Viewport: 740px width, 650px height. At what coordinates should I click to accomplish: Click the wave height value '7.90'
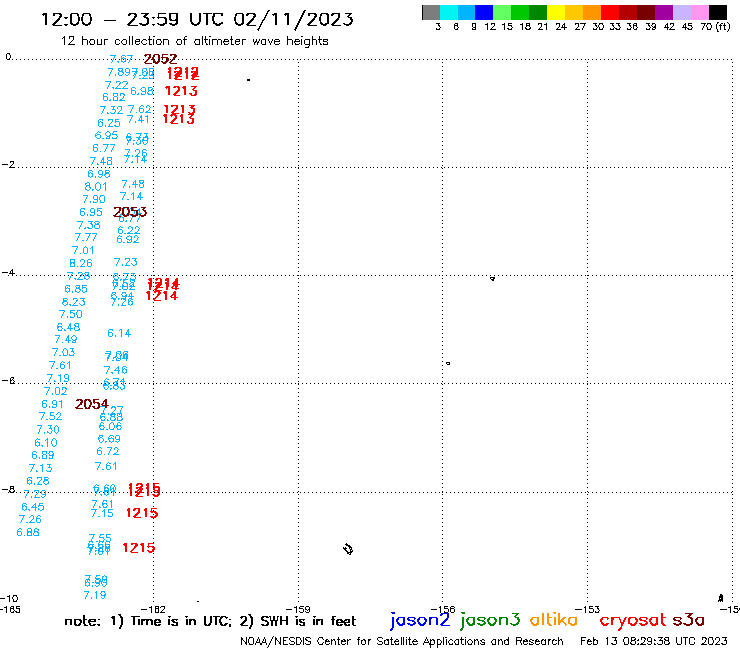pos(94,200)
